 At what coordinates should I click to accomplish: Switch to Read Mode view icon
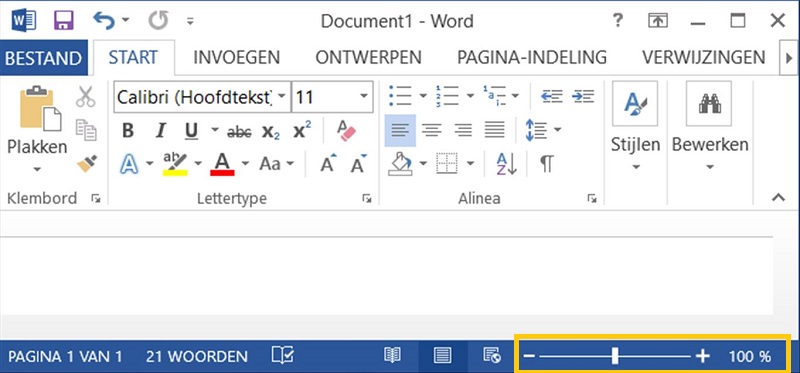[x=392, y=356]
